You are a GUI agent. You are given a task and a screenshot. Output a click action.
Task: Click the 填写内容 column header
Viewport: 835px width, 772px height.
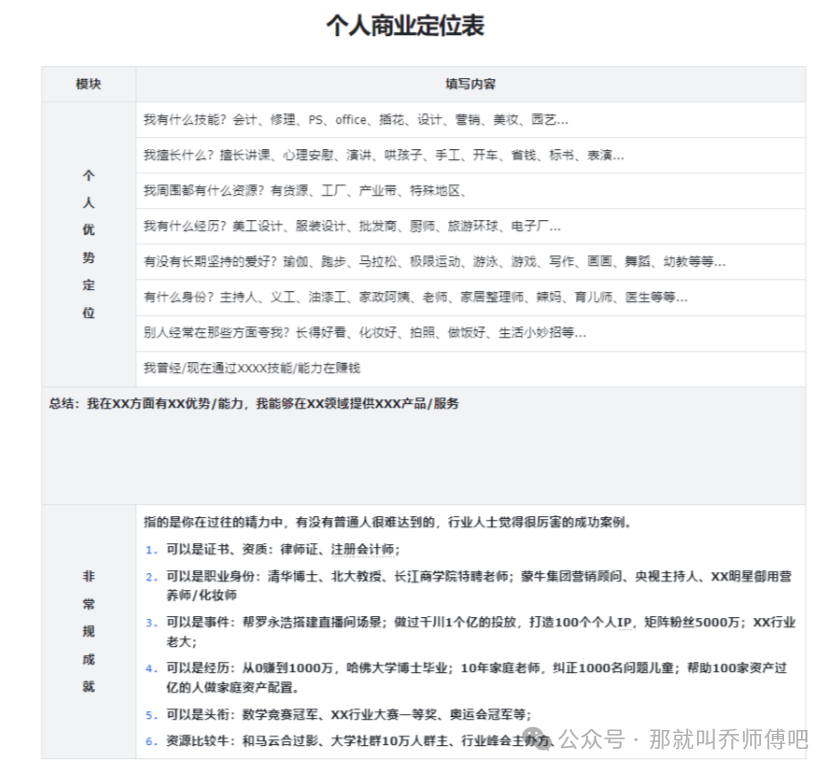(x=470, y=85)
